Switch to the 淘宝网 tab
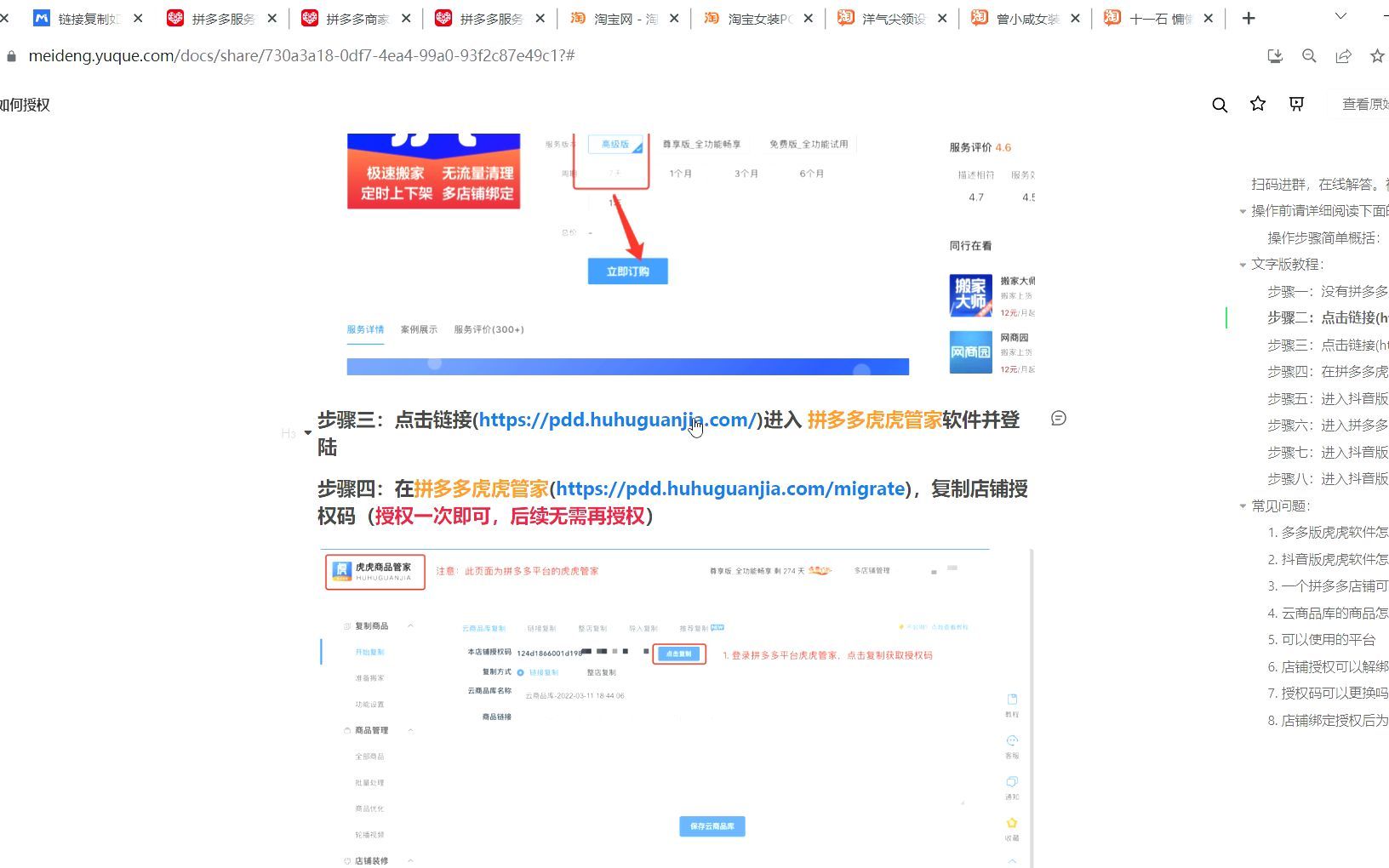The height and width of the screenshot is (868, 1389). click(626, 18)
